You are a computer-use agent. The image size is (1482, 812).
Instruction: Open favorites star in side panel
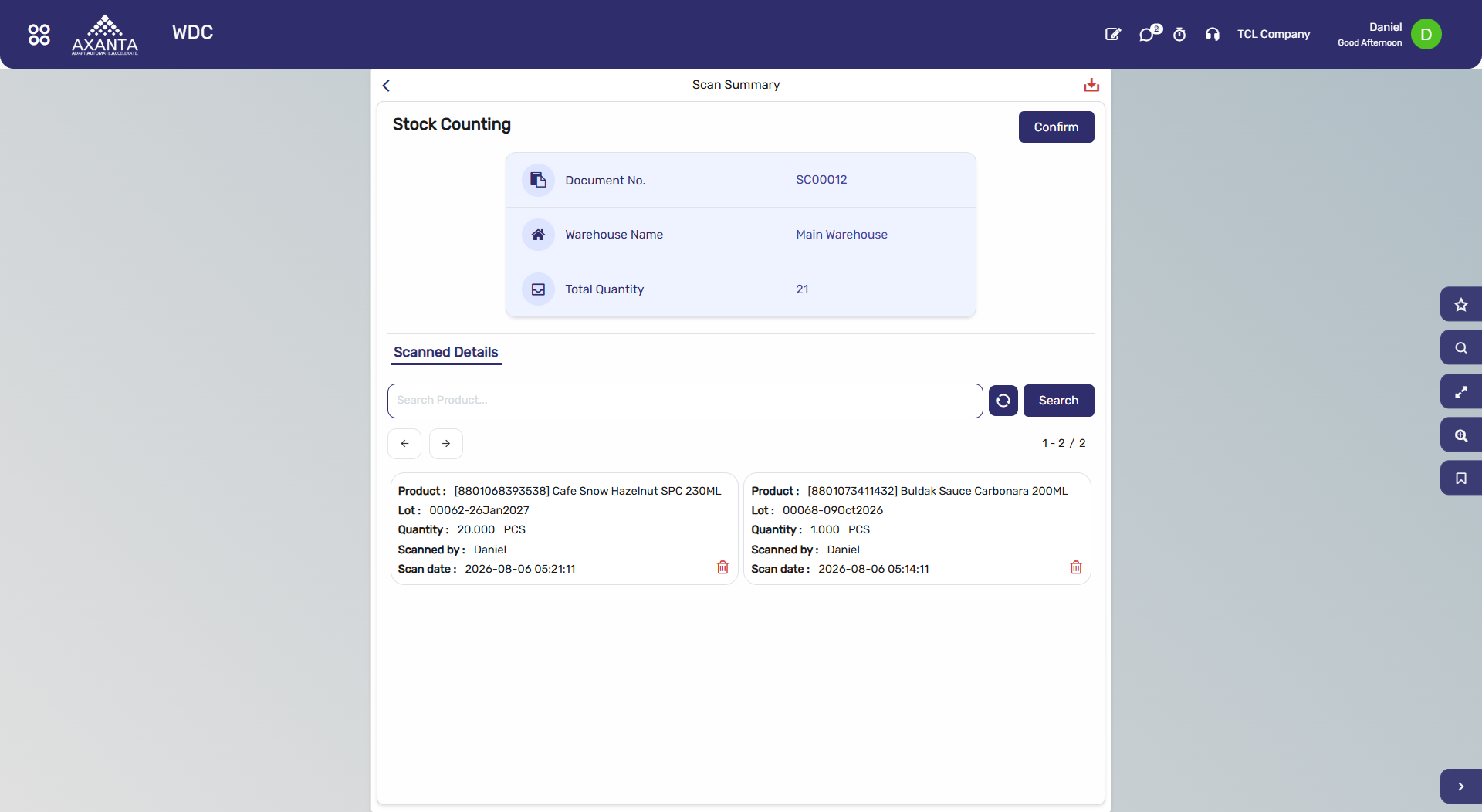(1460, 305)
